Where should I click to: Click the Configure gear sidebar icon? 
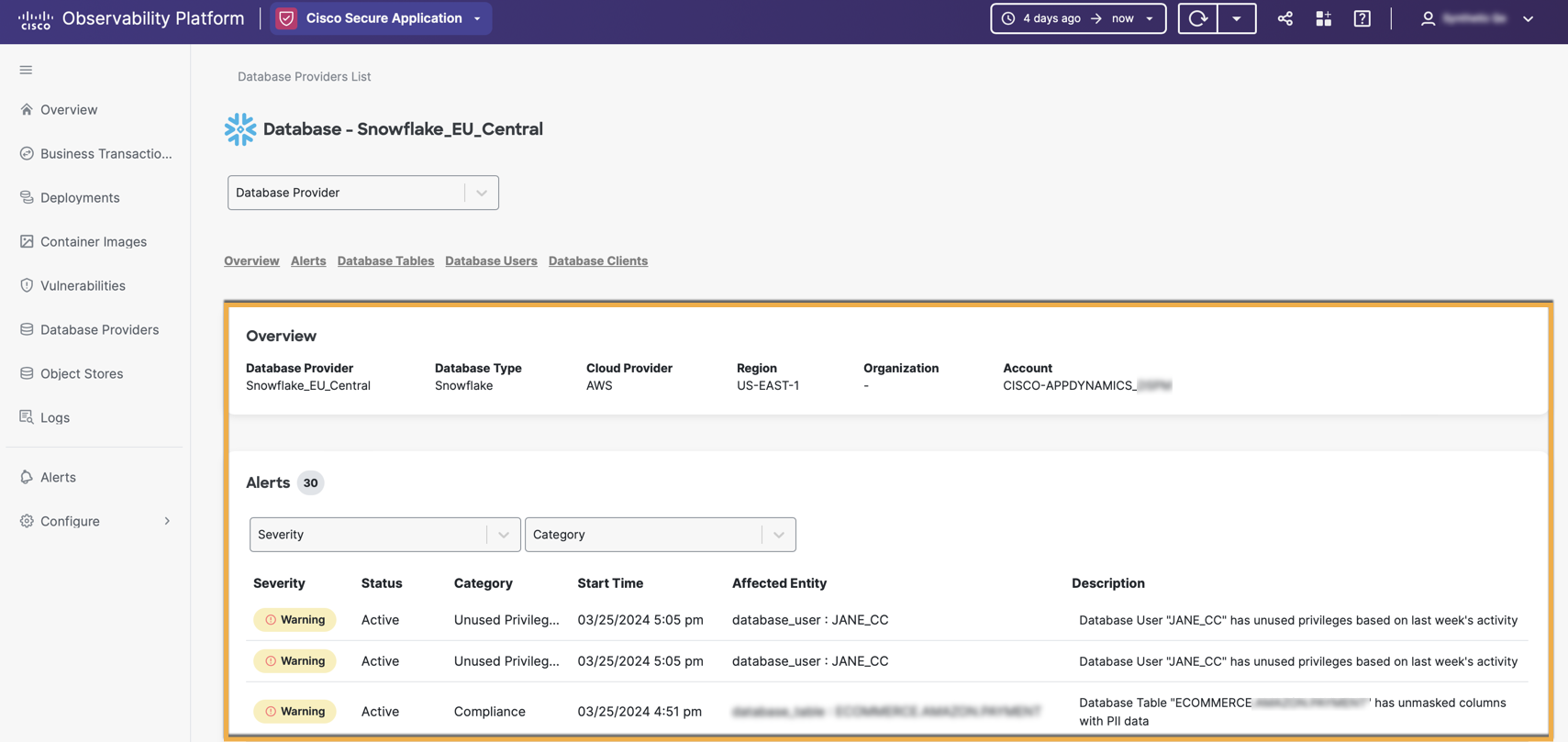click(x=27, y=521)
